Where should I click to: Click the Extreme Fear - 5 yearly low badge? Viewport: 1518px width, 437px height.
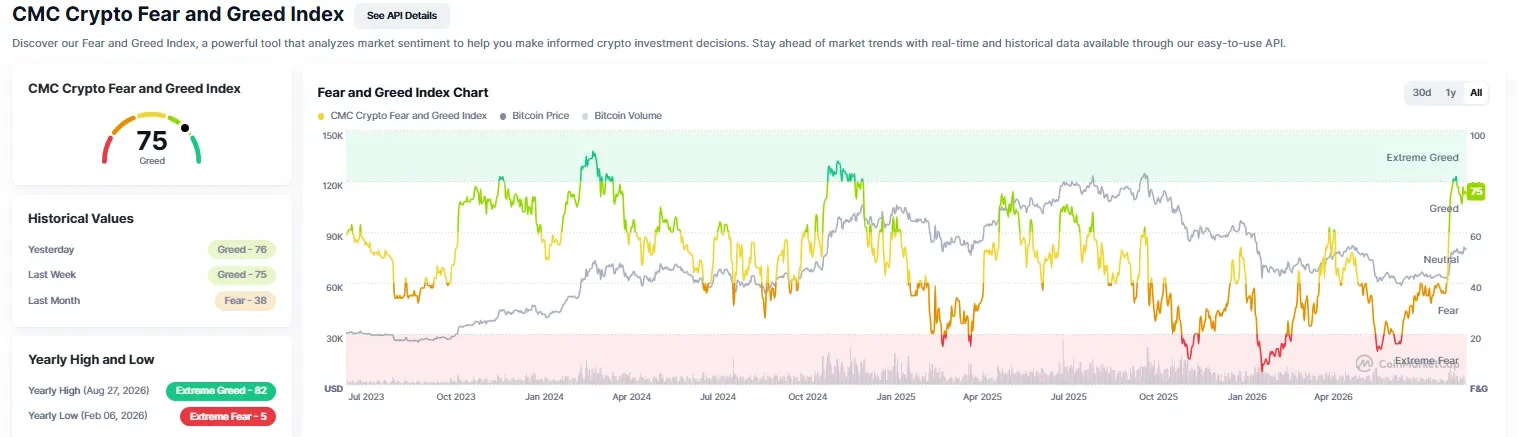pos(228,416)
